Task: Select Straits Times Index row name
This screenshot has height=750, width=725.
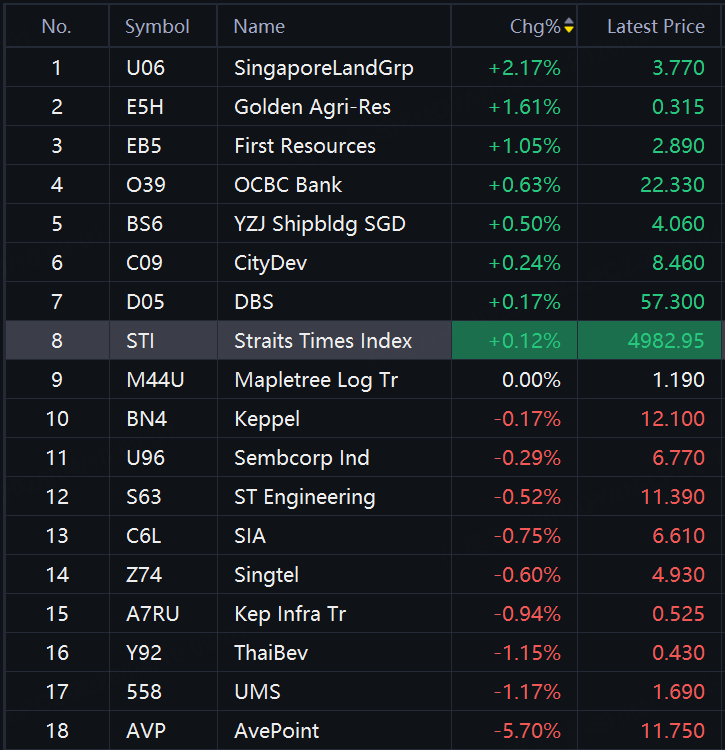Action: coord(323,341)
